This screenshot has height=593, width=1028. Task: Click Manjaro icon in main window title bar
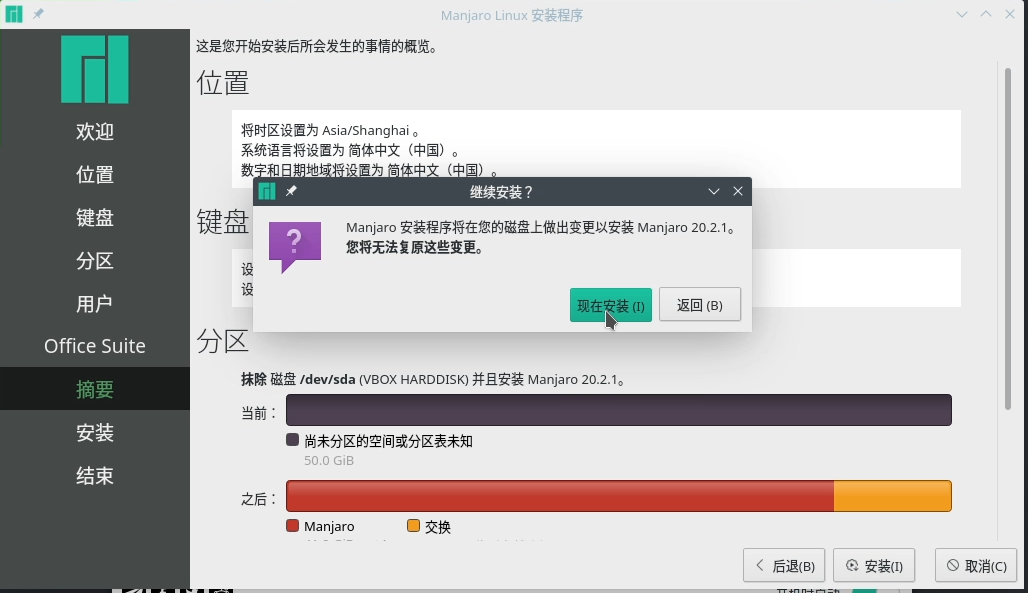[14, 14]
